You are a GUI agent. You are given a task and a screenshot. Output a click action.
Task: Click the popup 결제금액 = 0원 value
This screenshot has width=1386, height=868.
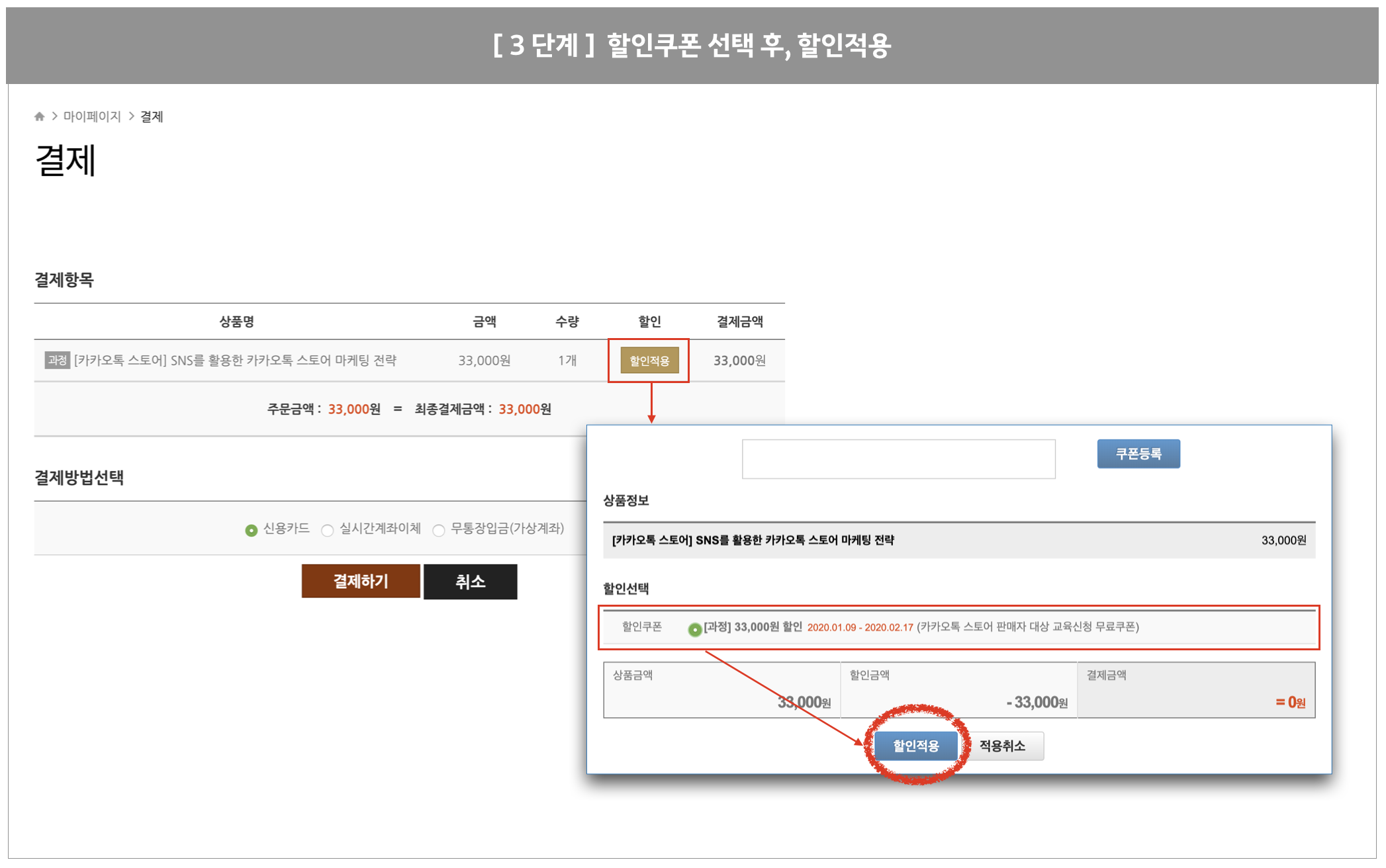pos(1290,703)
